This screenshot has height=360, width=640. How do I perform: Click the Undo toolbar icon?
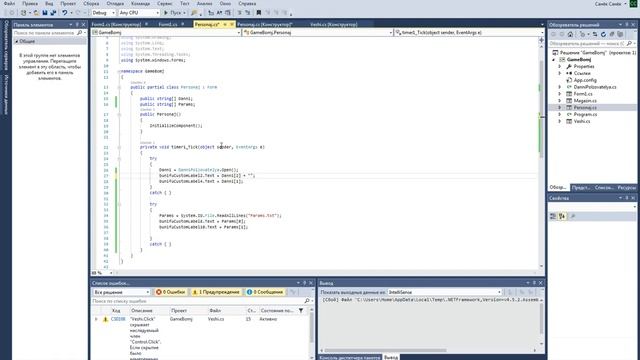[x=64, y=13]
